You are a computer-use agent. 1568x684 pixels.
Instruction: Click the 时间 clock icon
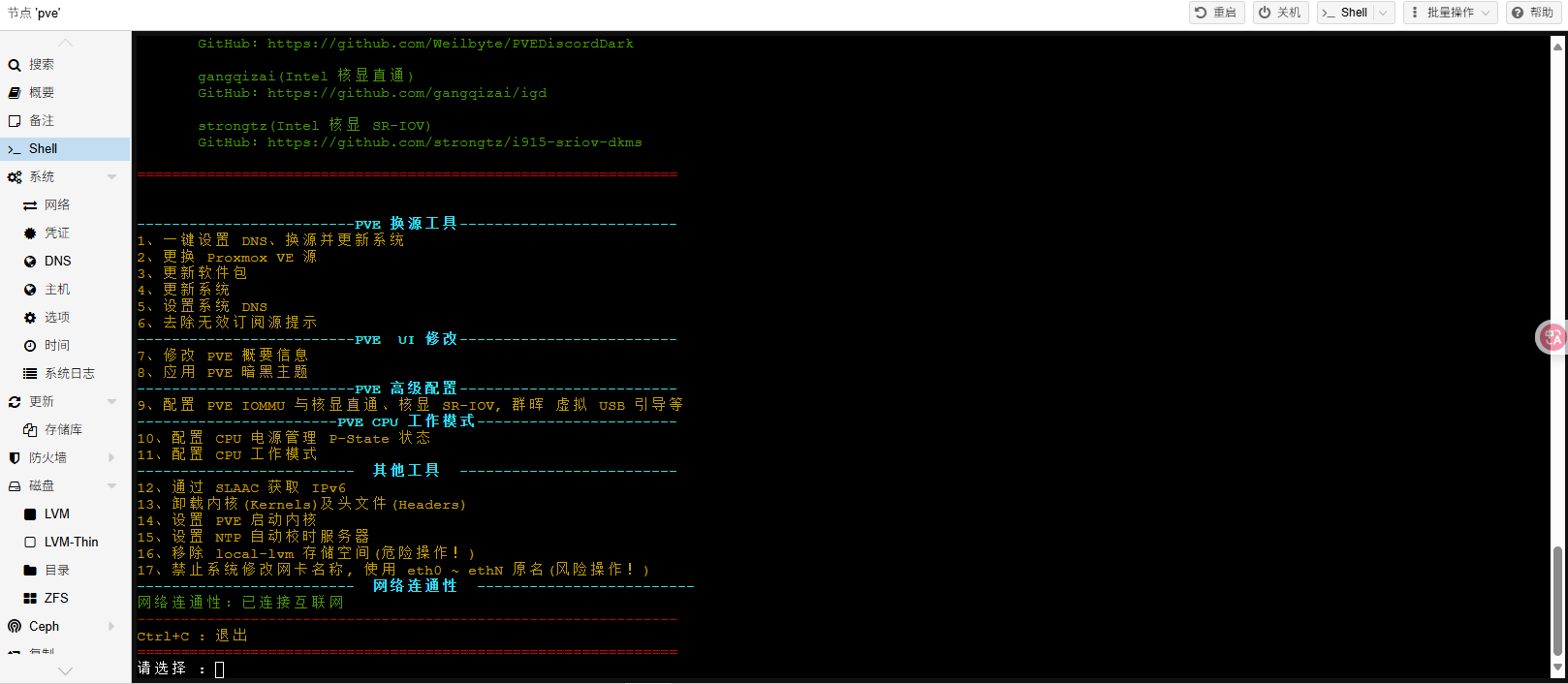30,346
